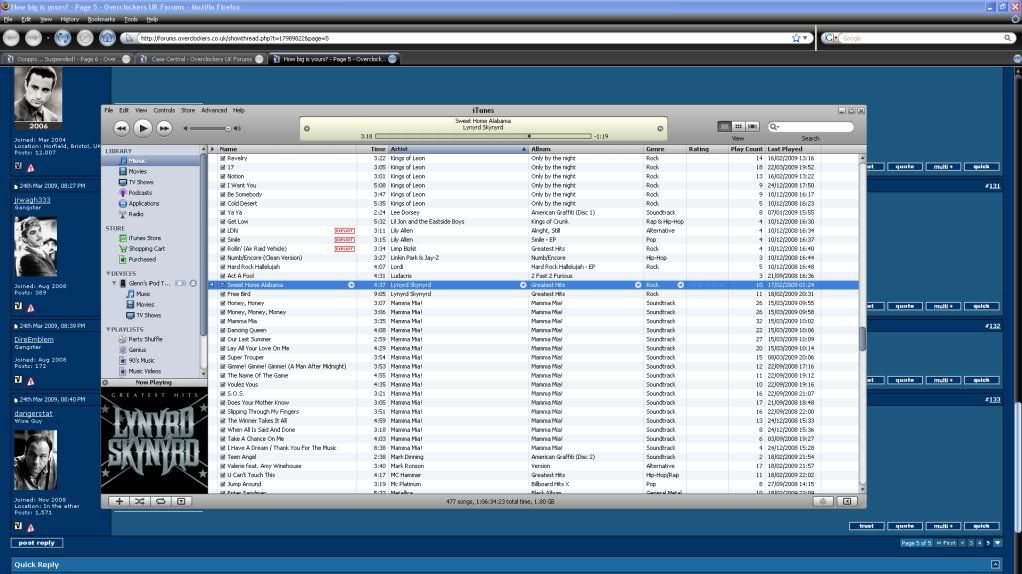1022x574 pixels.
Task: Open the iTunes Store sidebar item
Action: (144, 238)
